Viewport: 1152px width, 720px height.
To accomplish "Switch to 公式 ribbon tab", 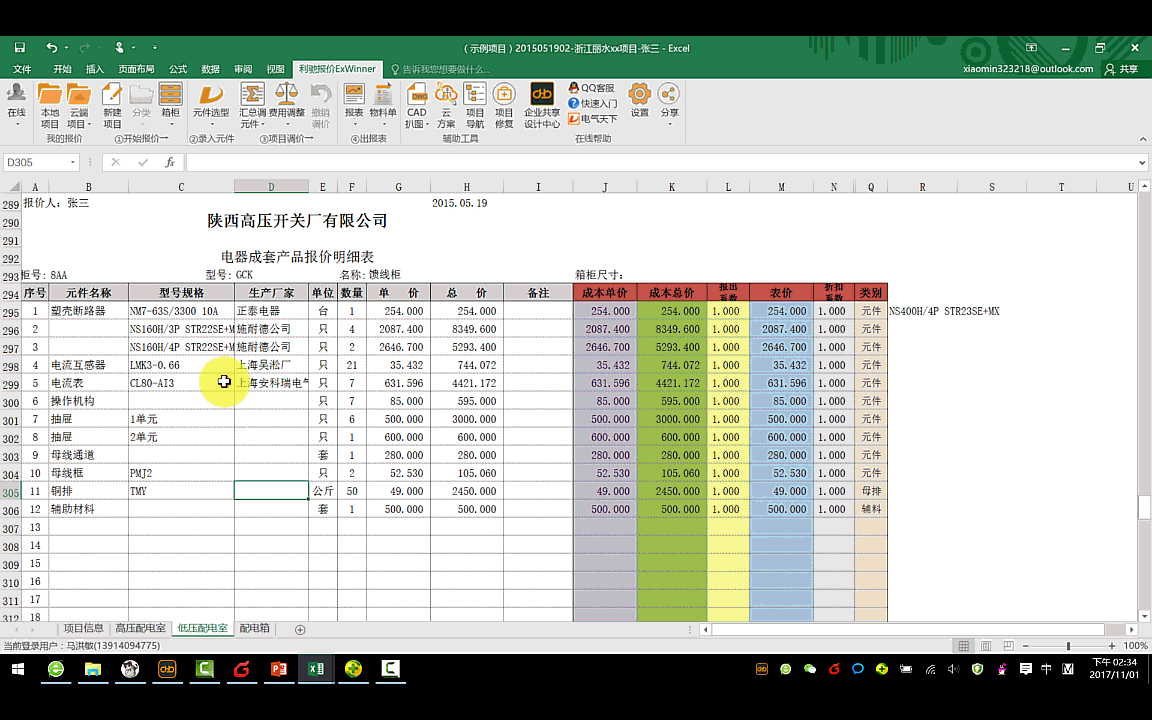I will click(x=178, y=69).
